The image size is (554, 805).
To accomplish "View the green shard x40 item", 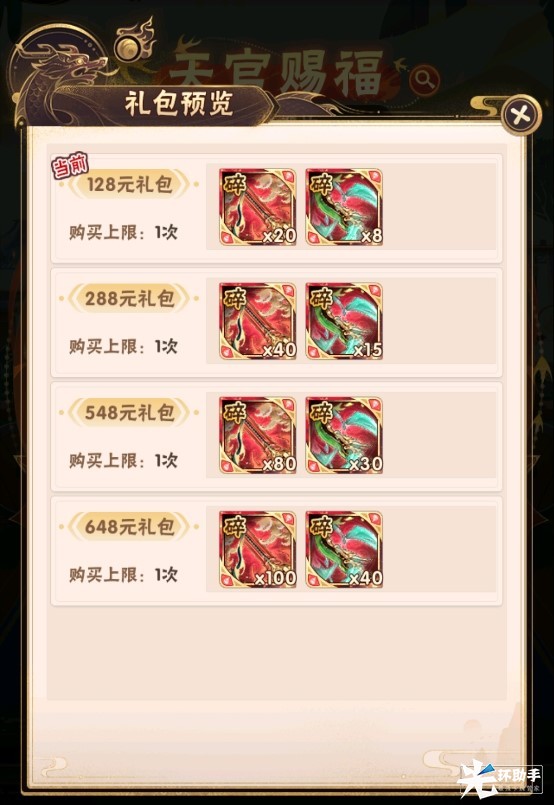I will [344, 549].
